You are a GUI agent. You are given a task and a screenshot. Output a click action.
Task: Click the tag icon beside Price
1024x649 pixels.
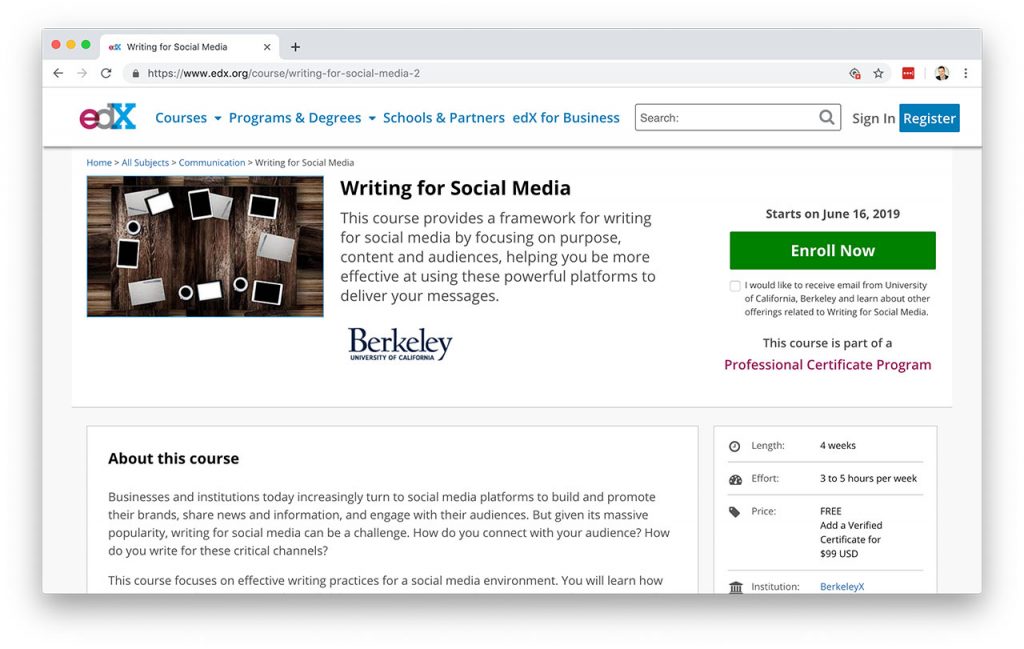(x=735, y=512)
